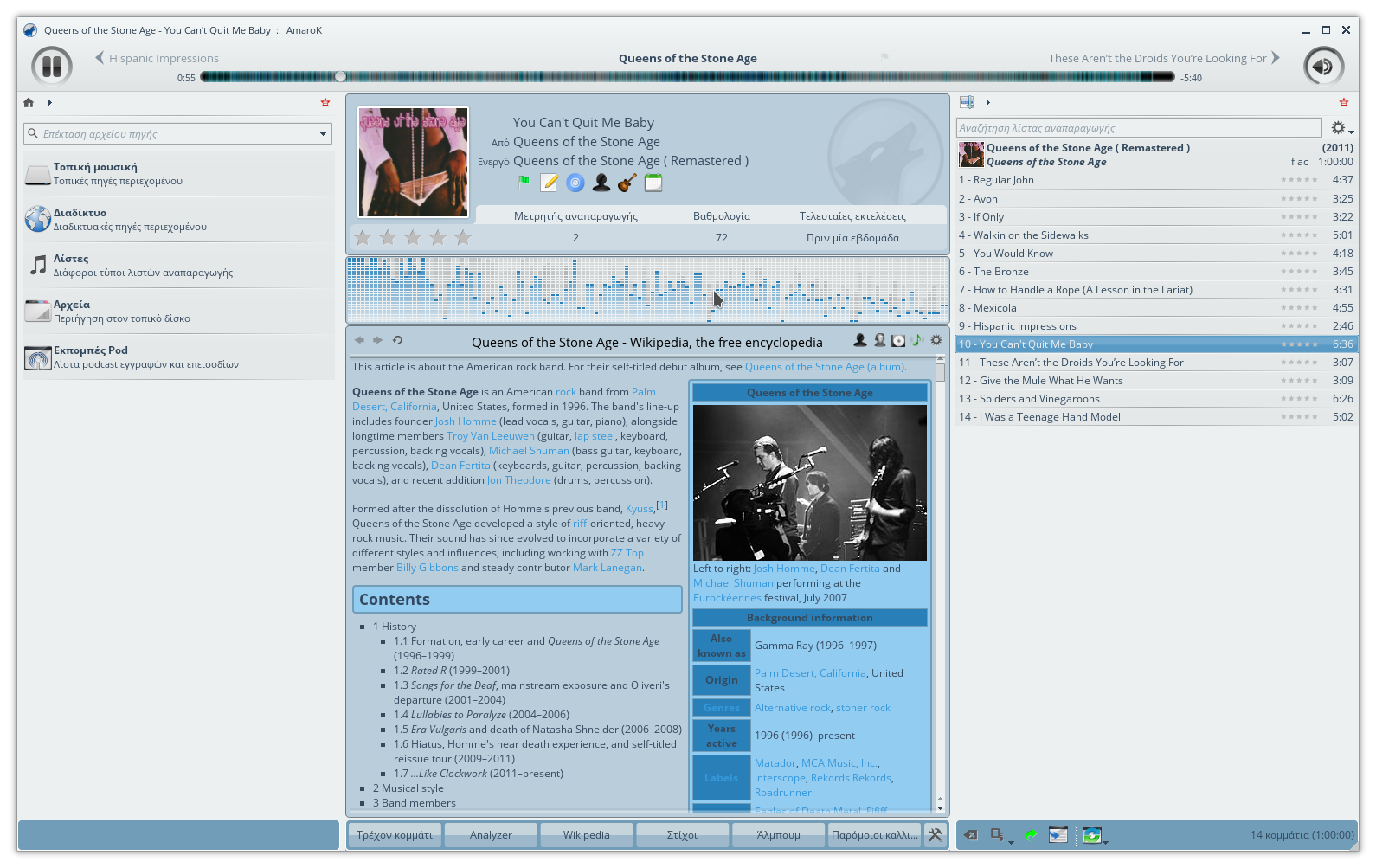Switch to the Στίχοι lyrics tab
This screenshot has width=1376, height=868.
(683, 835)
